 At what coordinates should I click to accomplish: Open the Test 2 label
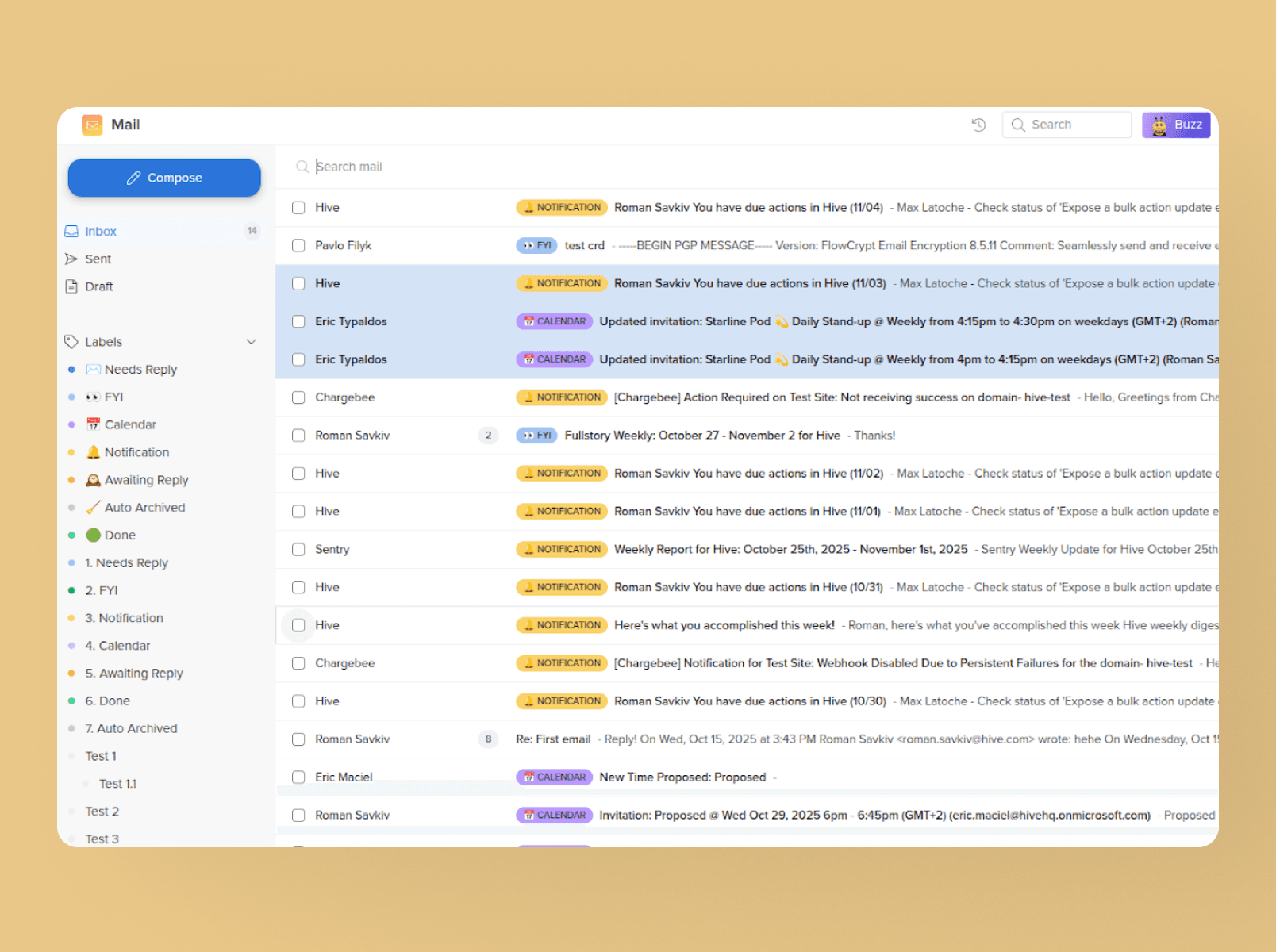[x=102, y=811]
